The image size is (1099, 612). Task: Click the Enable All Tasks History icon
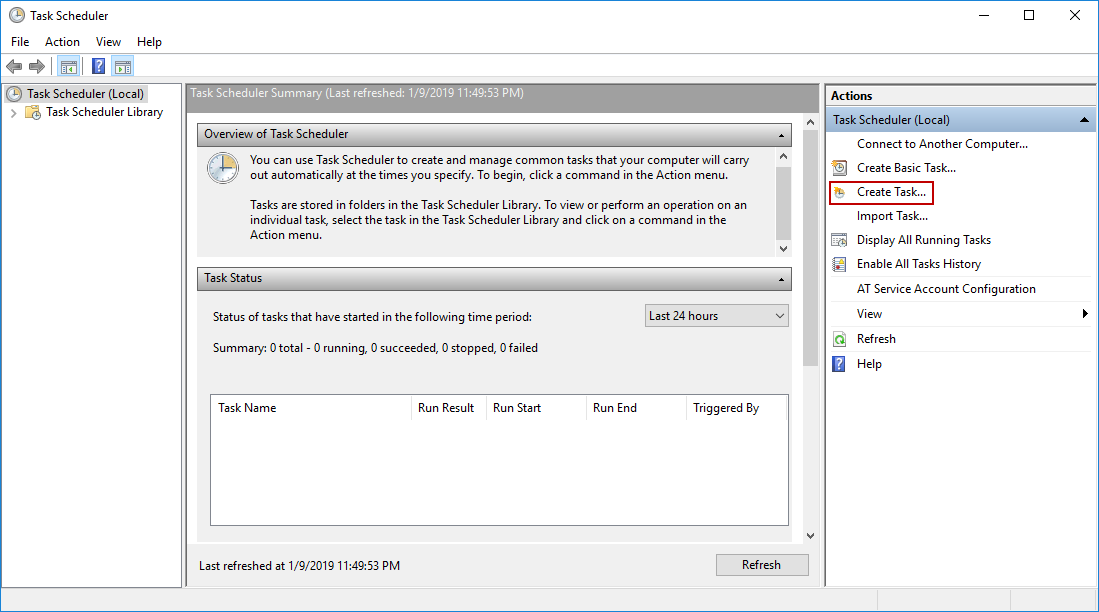coord(839,264)
